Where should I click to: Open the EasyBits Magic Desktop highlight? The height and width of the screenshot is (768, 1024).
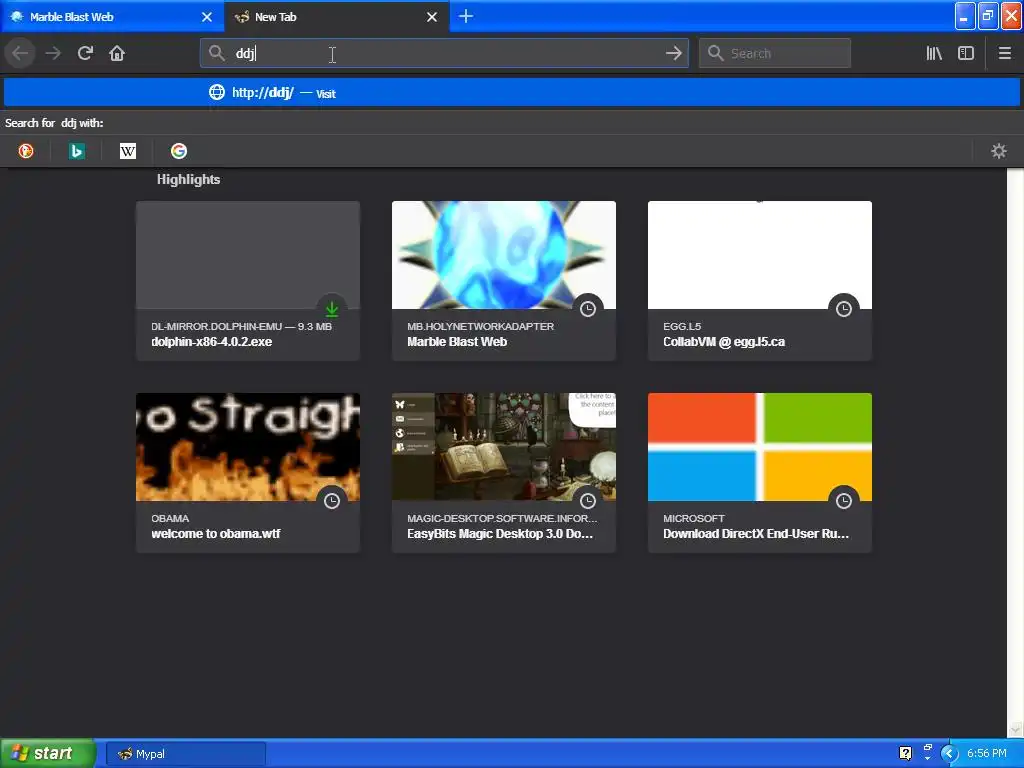[504, 472]
